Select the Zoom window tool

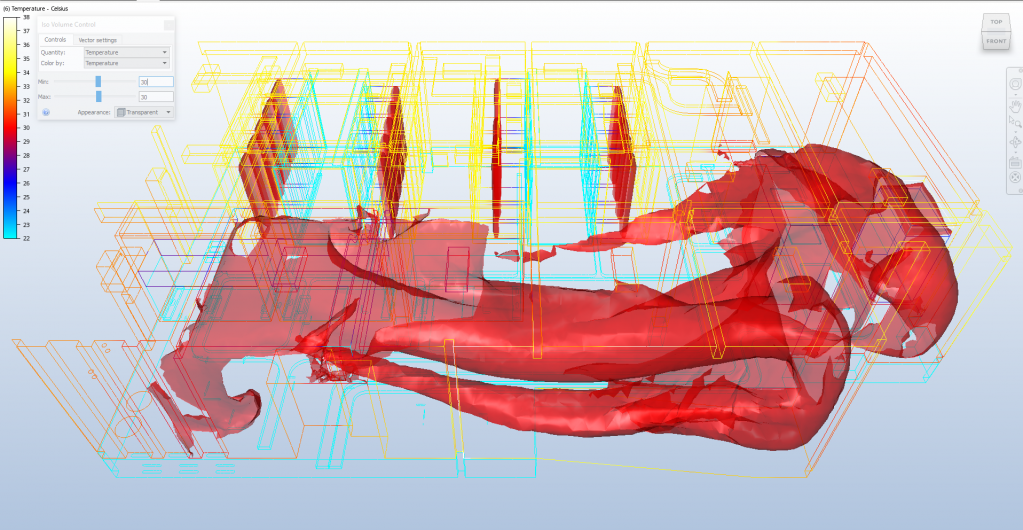coord(1015,121)
